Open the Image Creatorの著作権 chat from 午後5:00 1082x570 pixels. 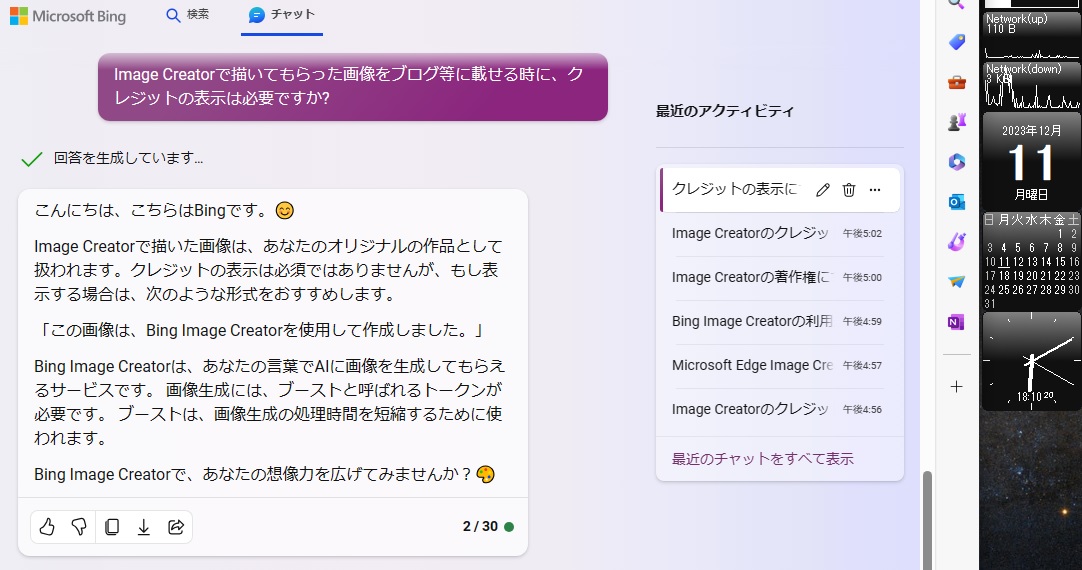[778, 277]
